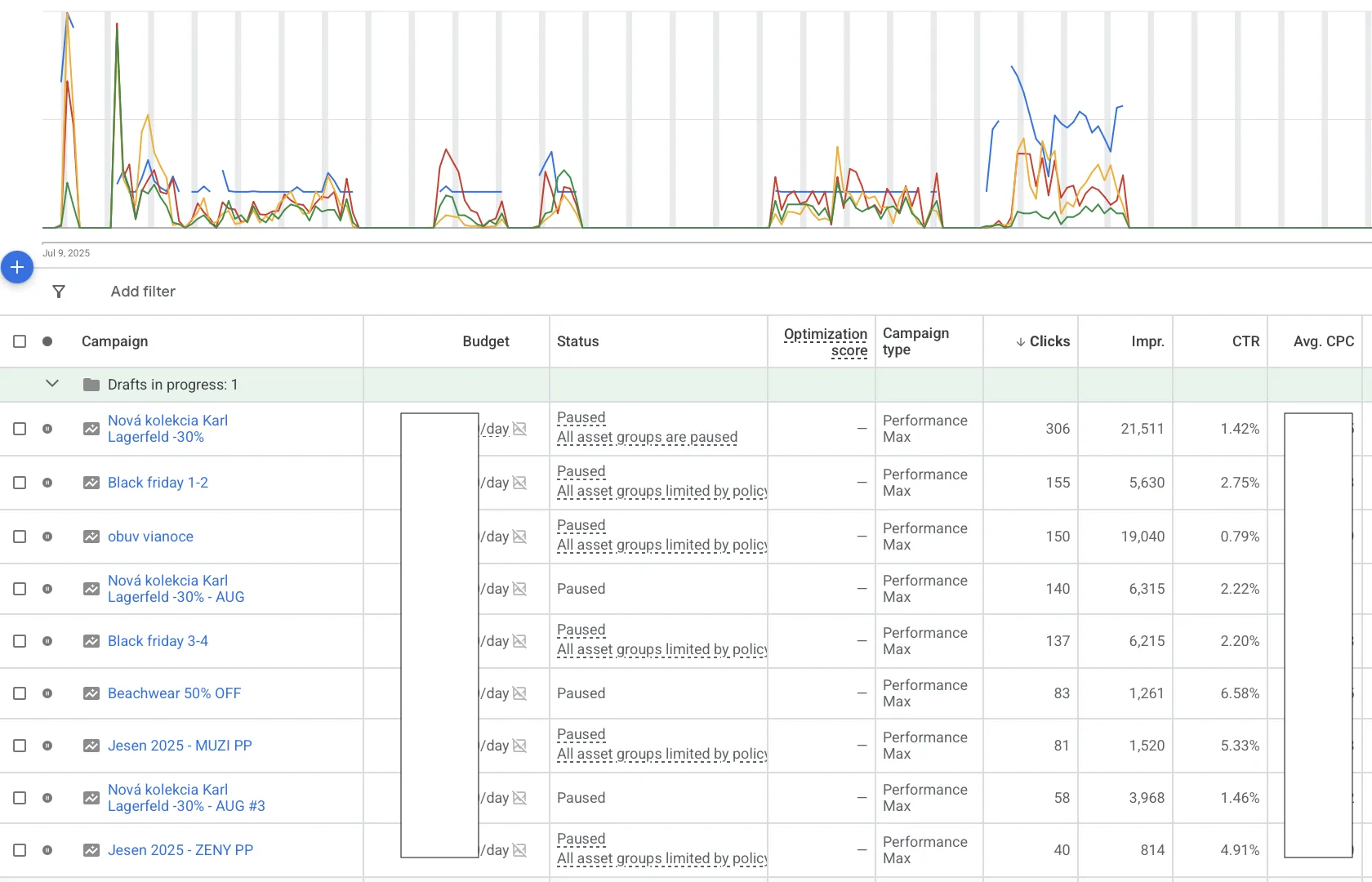The image size is (1372, 882).
Task: Click the Performance Max icon beside Black friday 3-4
Action: point(91,641)
